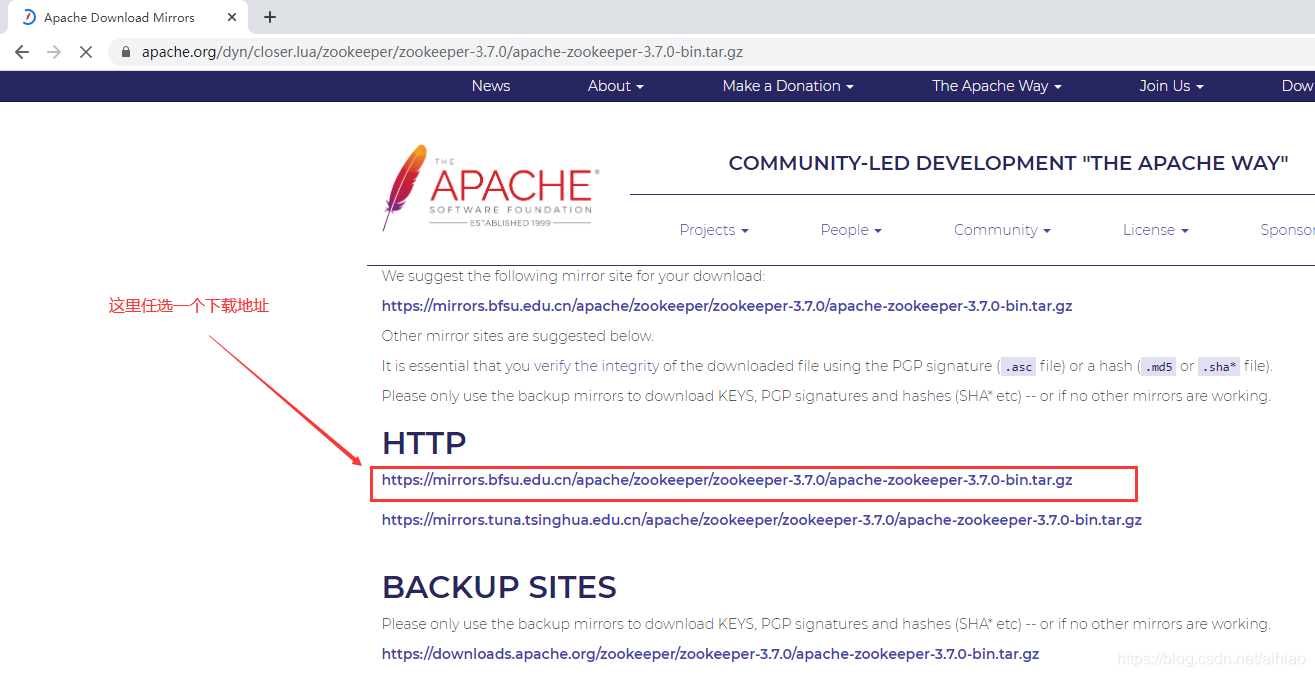Click the mirrors.bfsu.edu.cn link under HTTP

(727, 480)
